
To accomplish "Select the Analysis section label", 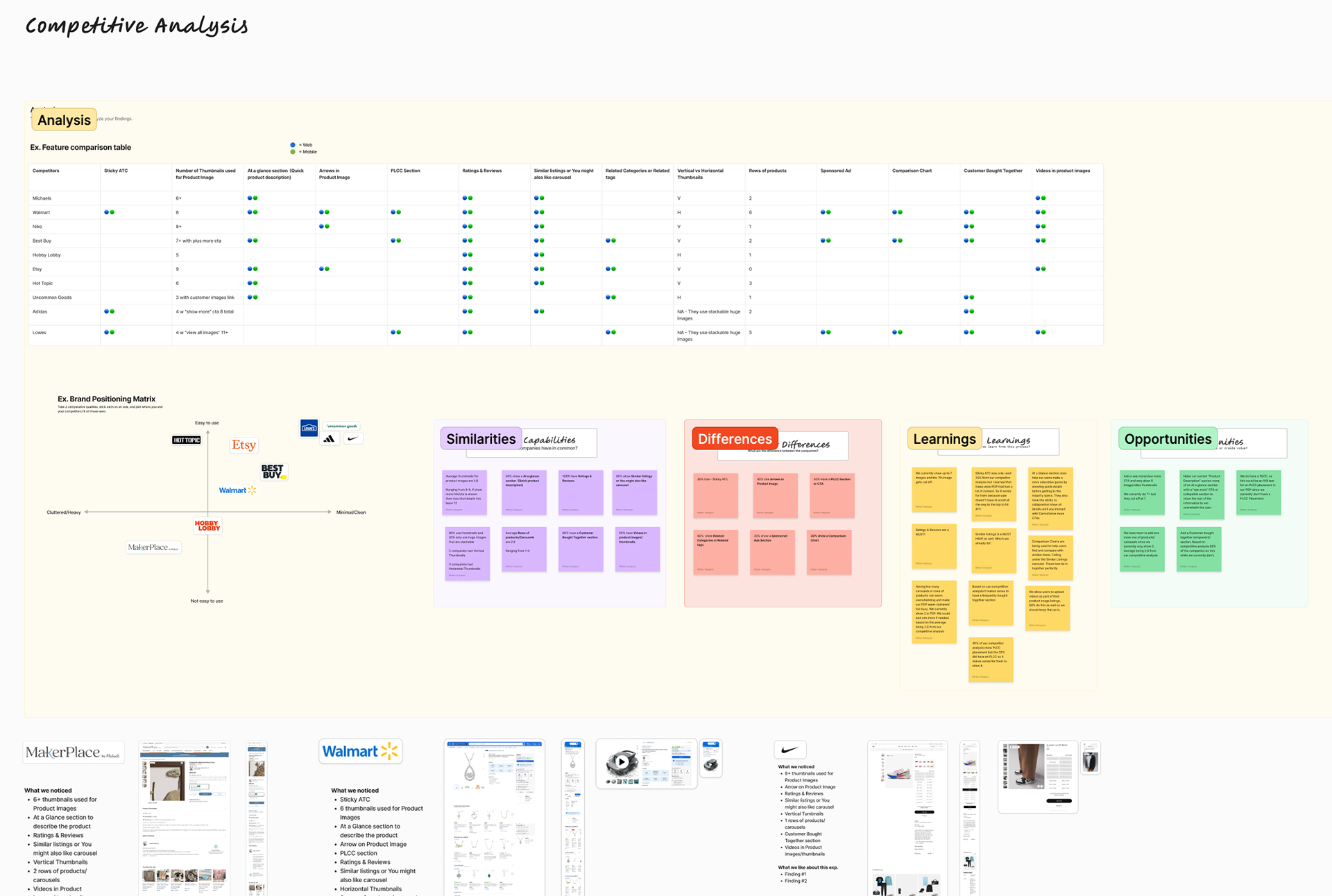I will (64, 120).
